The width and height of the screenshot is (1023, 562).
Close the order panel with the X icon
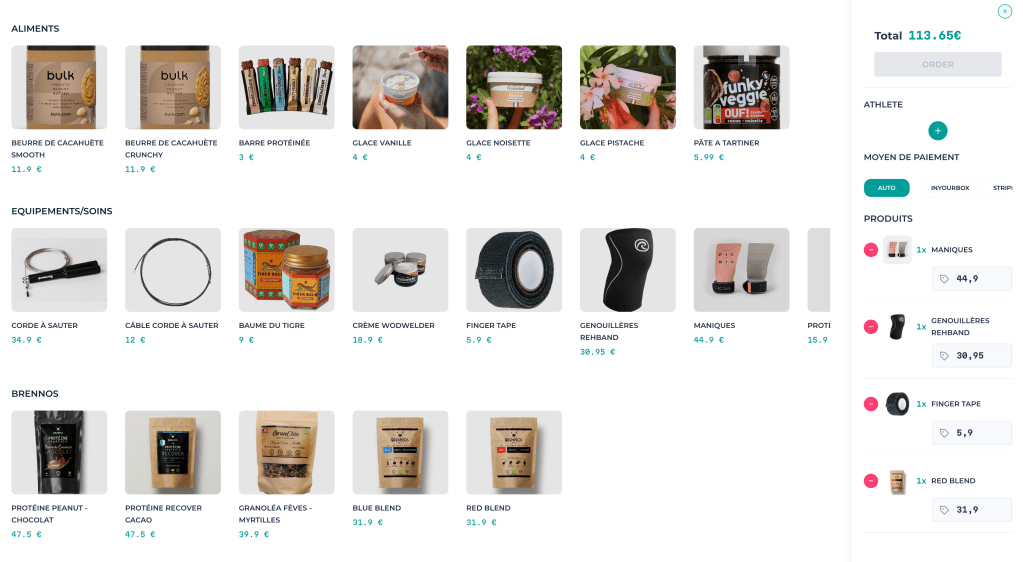tap(1004, 12)
